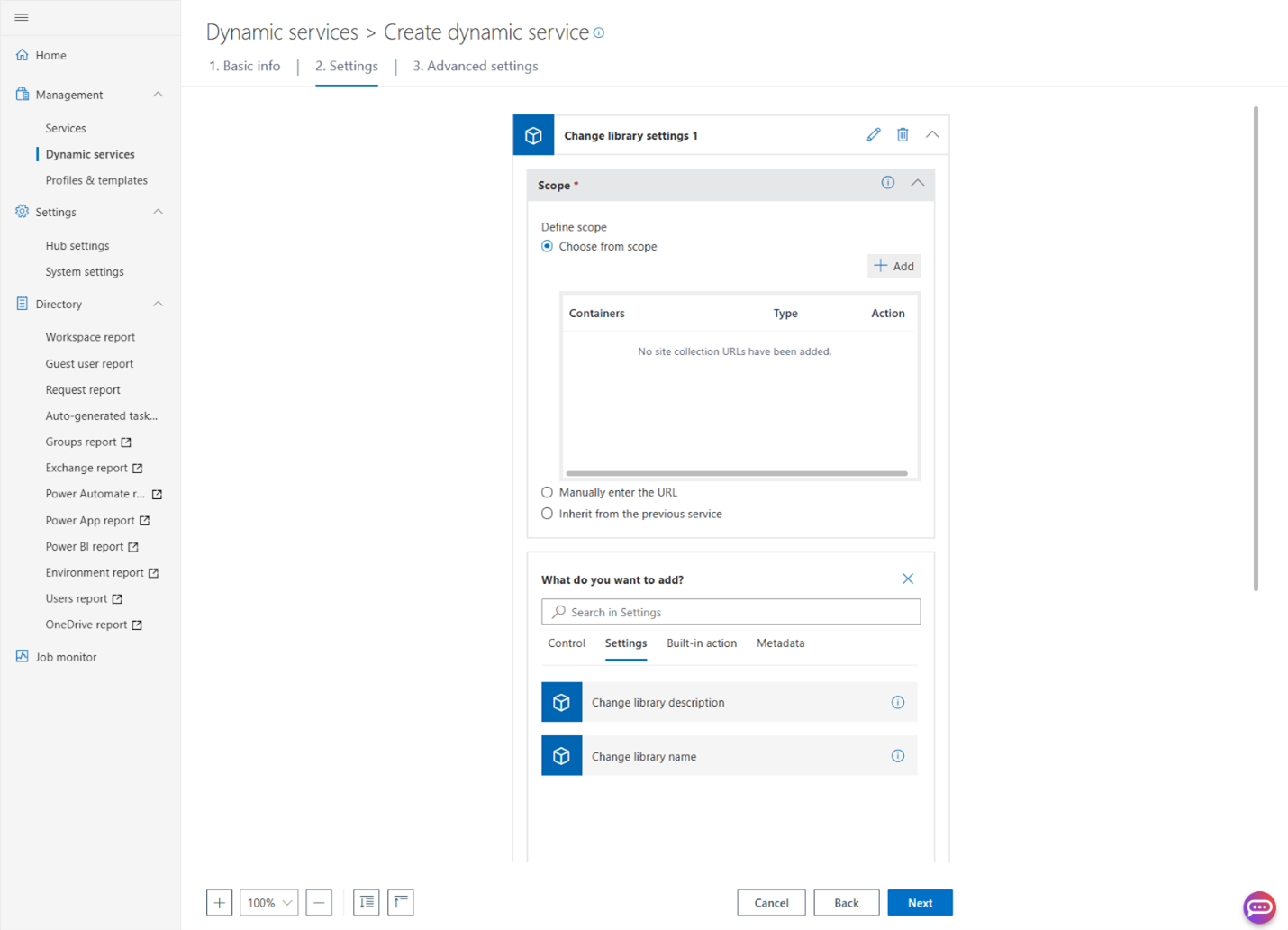Select Inherit from the previous service option
This screenshot has height=930, width=1288.
pos(547,514)
